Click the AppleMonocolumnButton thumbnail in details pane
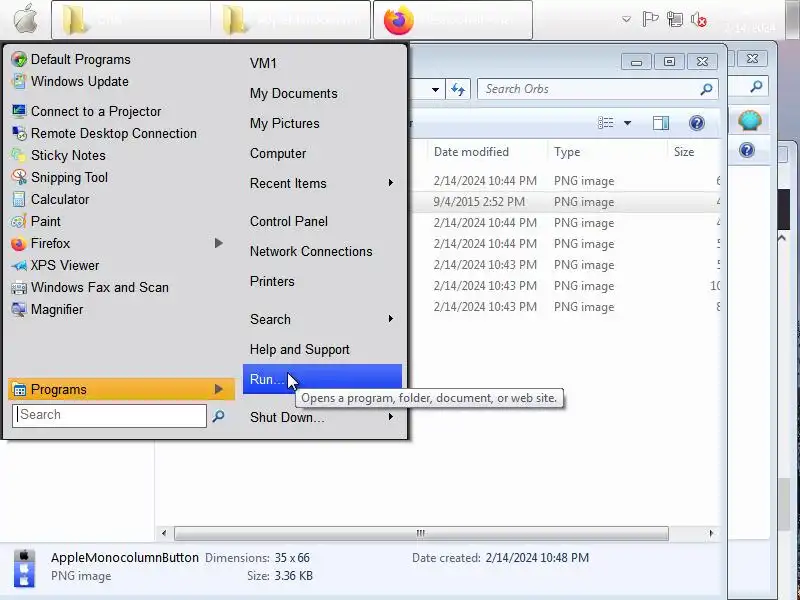The height and width of the screenshot is (600, 800). tap(24, 567)
